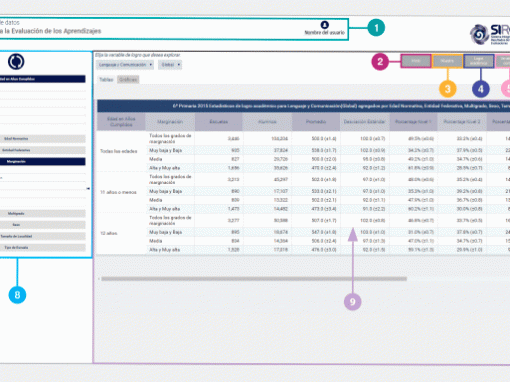Screen dimensions: 510x382
Task: Click the Nombre del usuario label
Action: click(x=324, y=33)
